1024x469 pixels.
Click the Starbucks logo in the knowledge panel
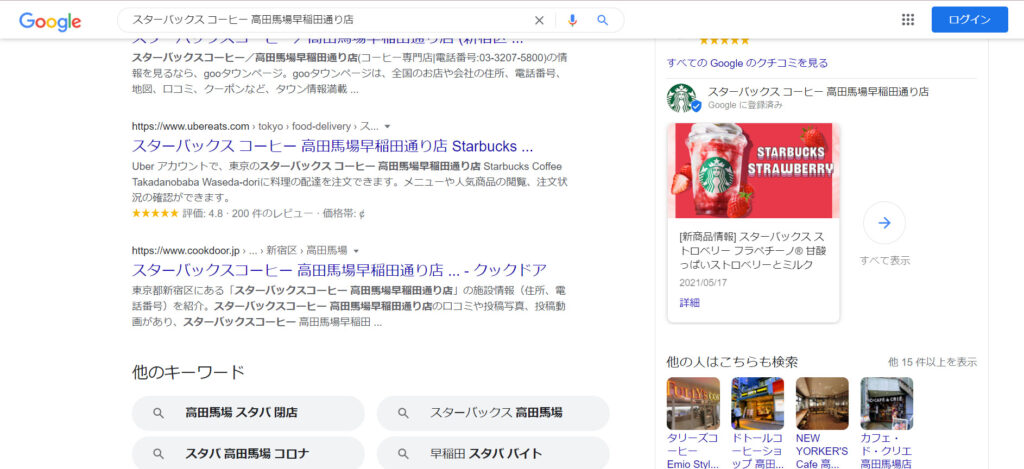click(x=683, y=98)
